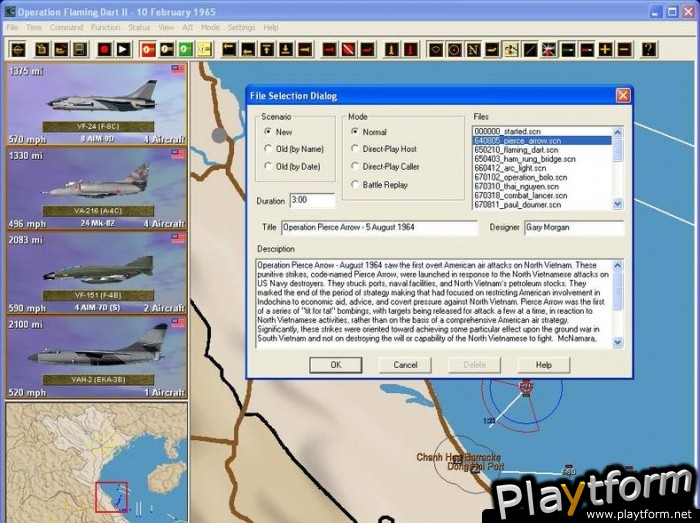Select the Normal mode radio button
Viewport: 700px width, 523px height.
point(355,132)
